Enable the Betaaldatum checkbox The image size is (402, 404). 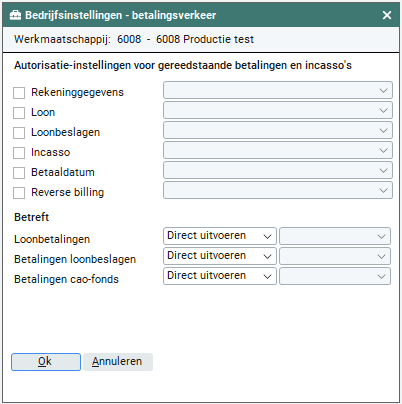coord(19,173)
